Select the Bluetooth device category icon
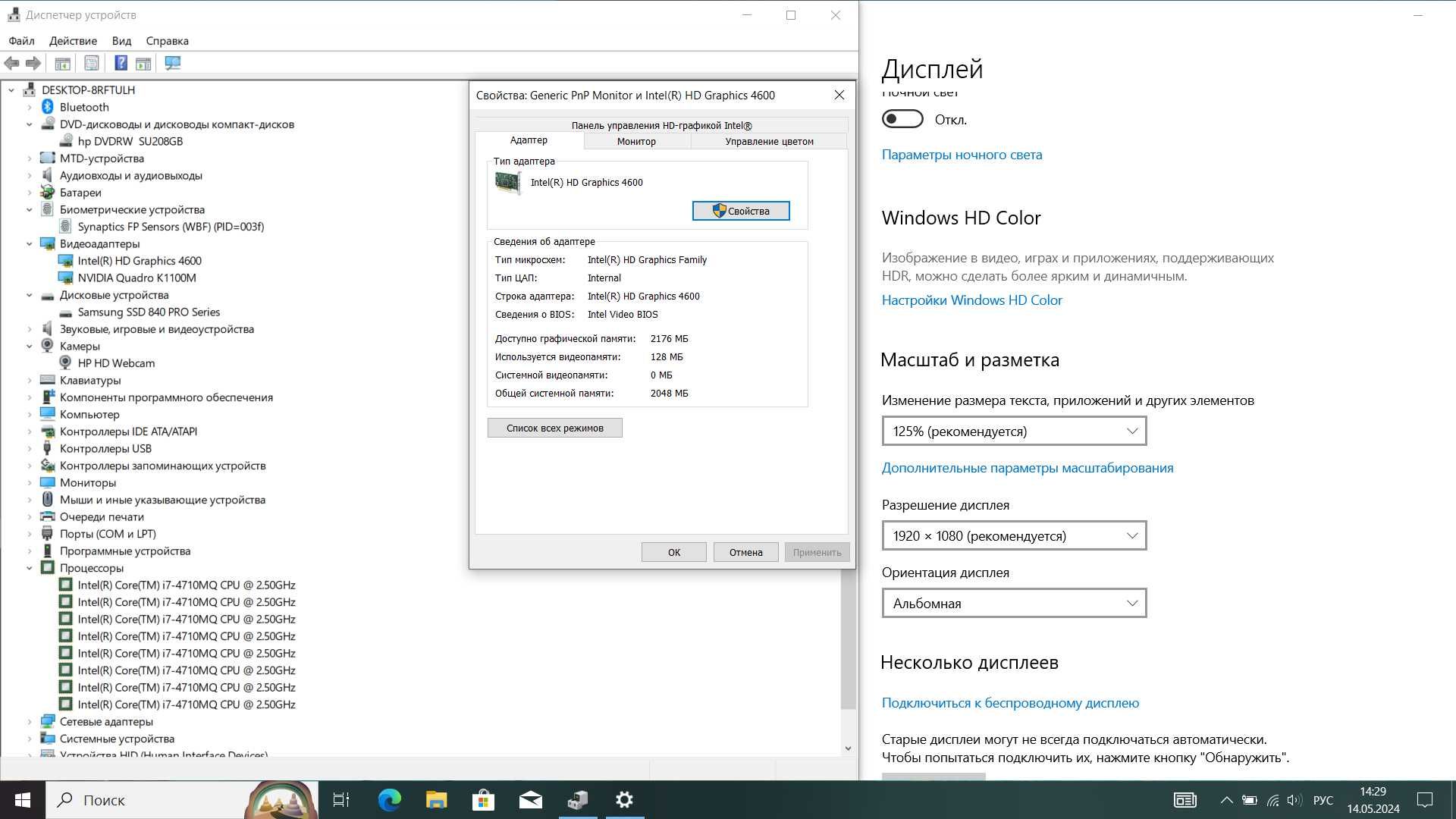This screenshot has width=1456, height=819. [x=47, y=107]
